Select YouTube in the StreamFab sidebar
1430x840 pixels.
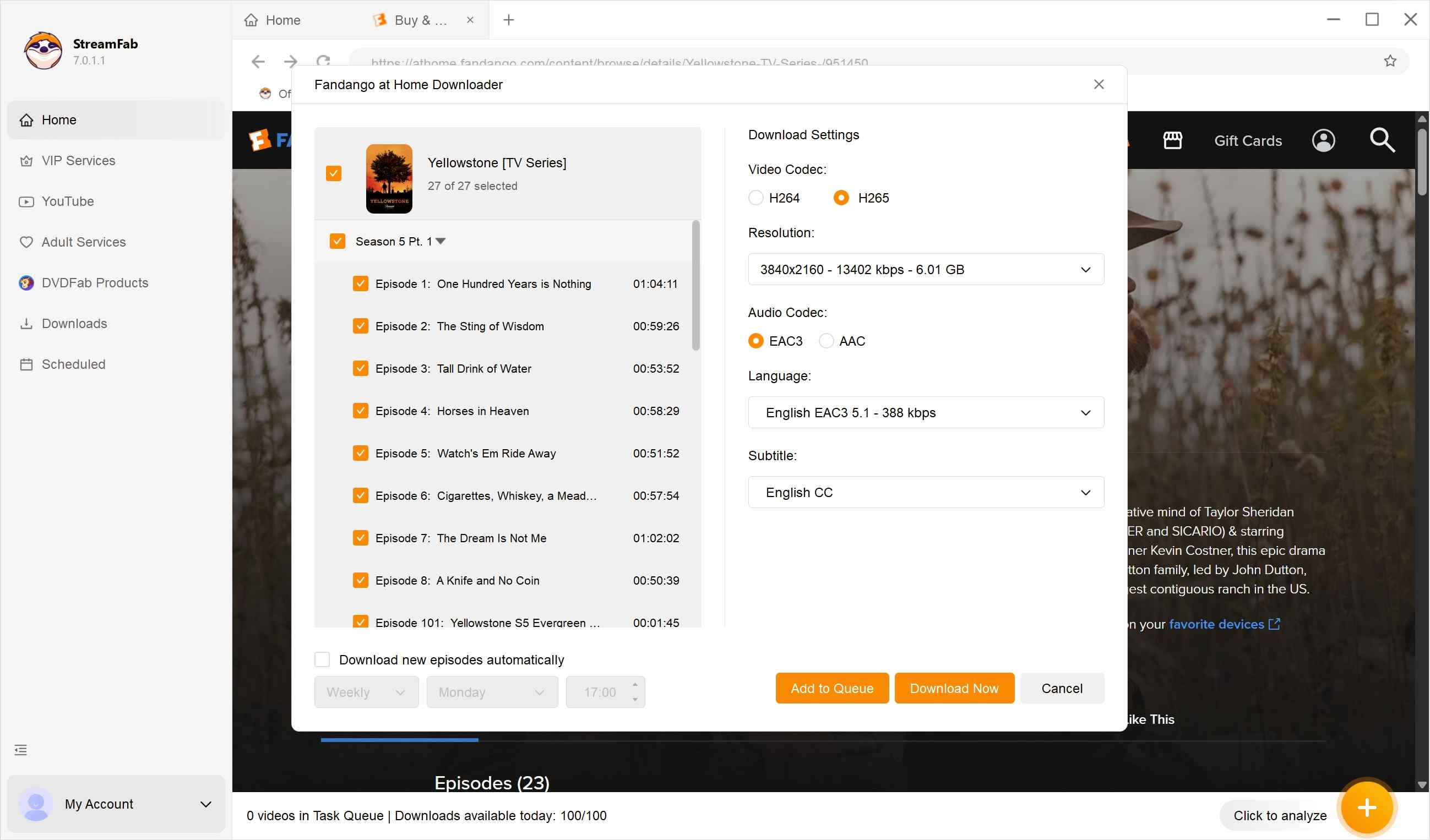click(x=67, y=201)
